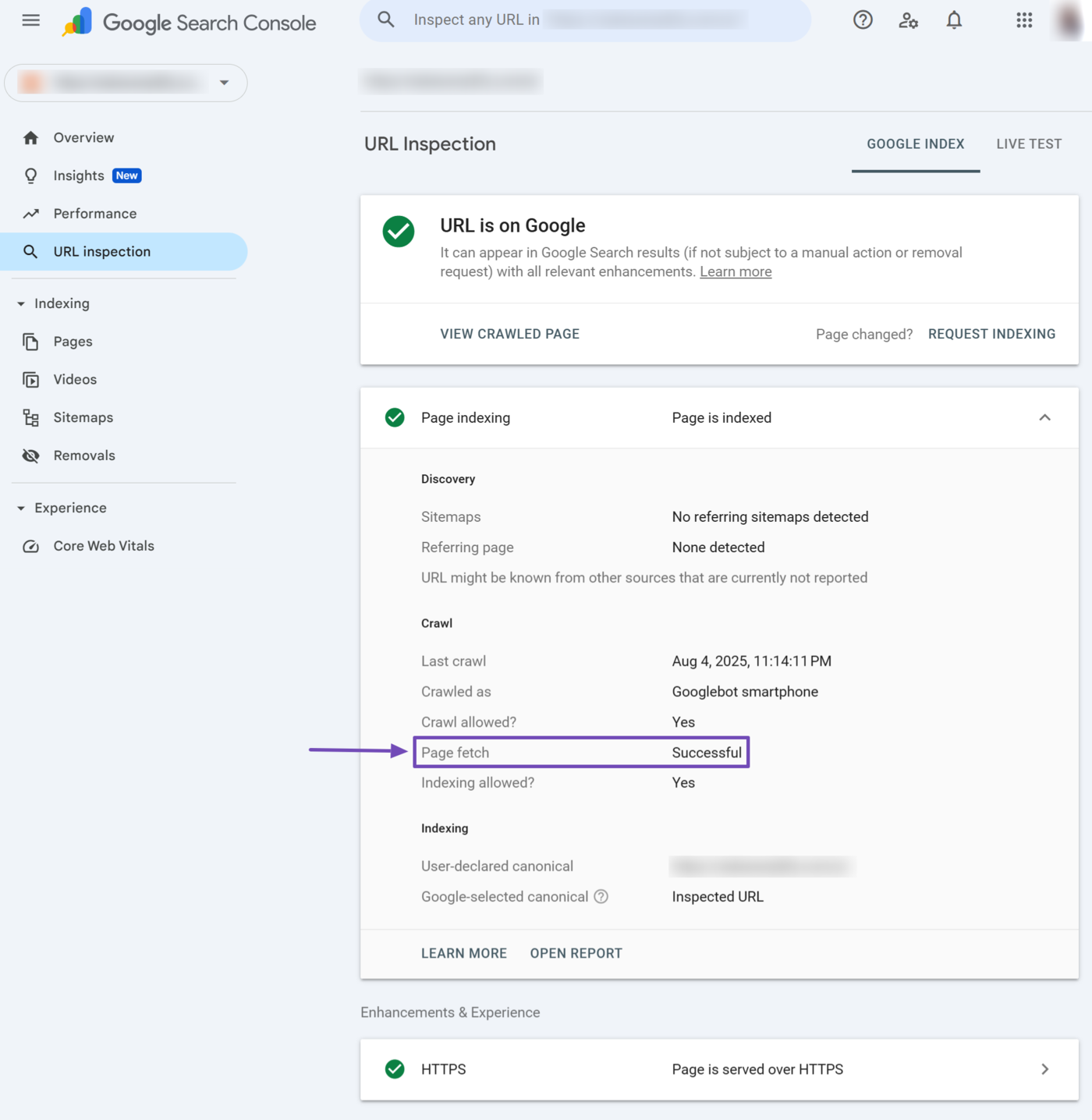The height and width of the screenshot is (1120, 1092).
Task: Click the URL inspection magnifier icon in sidebar
Action: [x=30, y=252]
